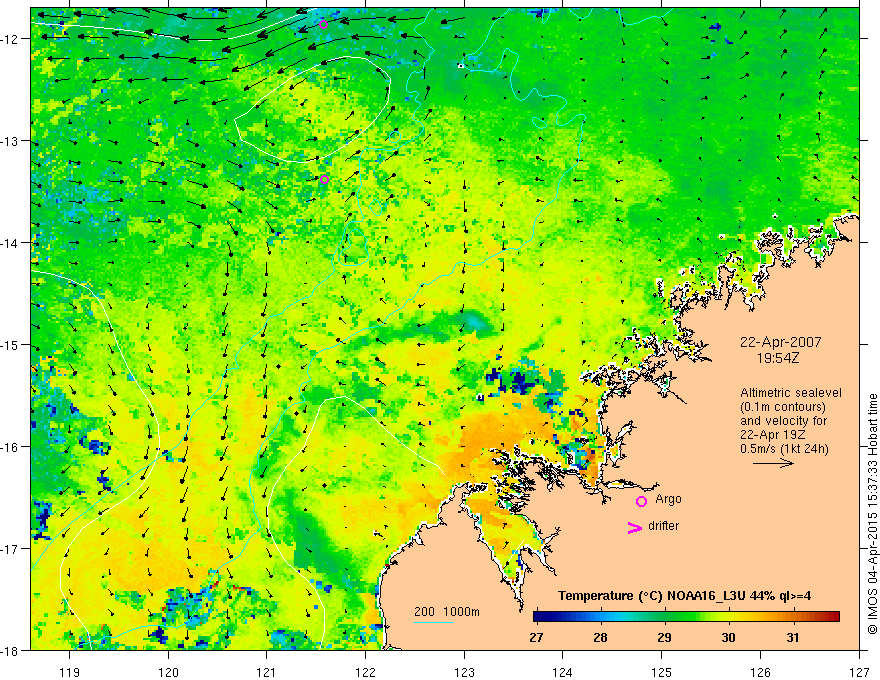Click the longitude axis label '126'
Image resolution: width=880 pixels, height=680 pixels.
point(760,672)
